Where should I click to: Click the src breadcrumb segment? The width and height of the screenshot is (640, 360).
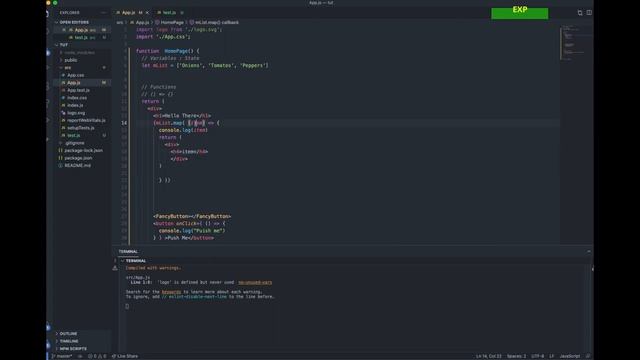[120, 22]
